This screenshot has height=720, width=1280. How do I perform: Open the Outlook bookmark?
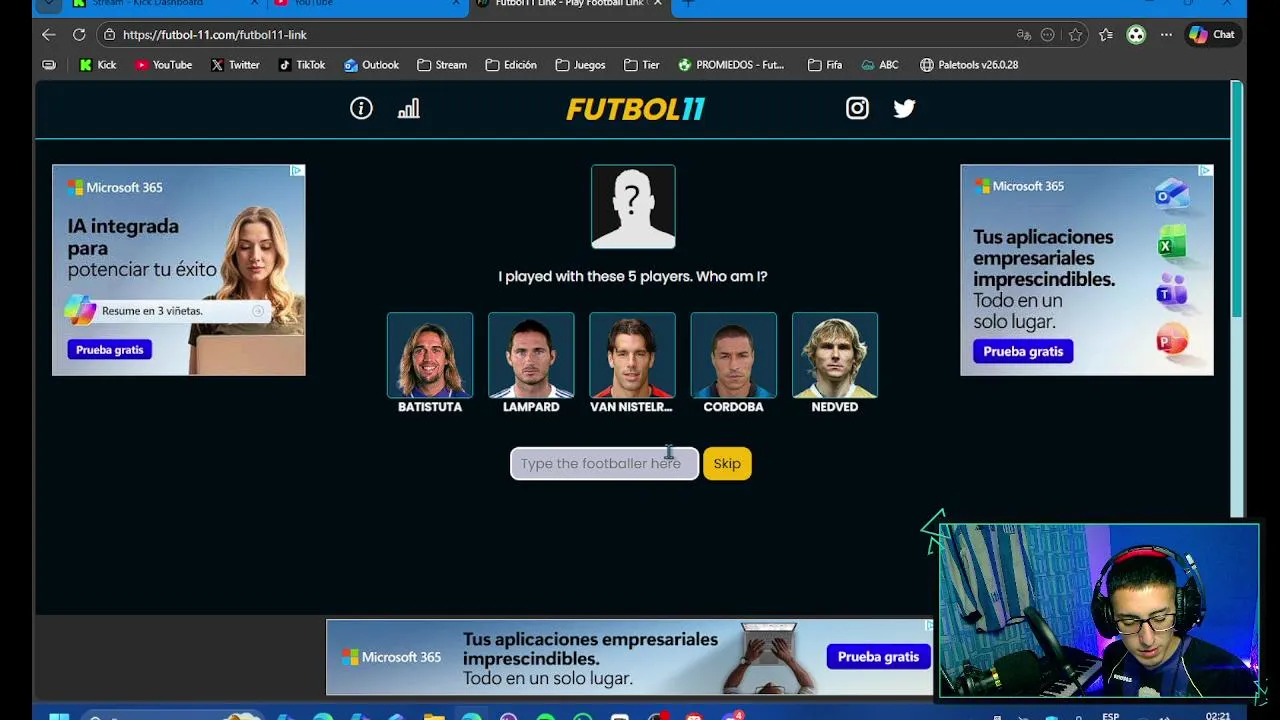[371, 65]
